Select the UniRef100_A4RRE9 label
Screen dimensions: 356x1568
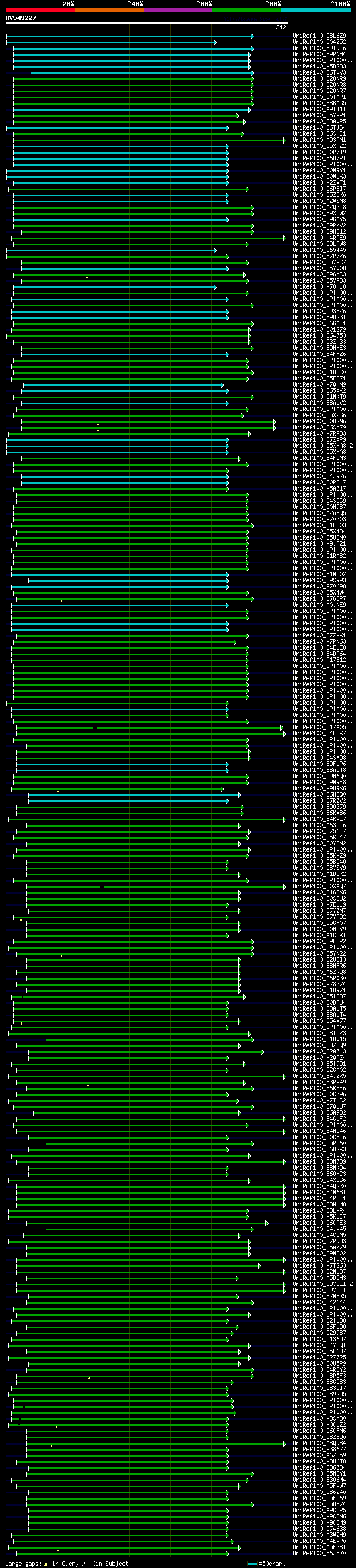(x=319, y=238)
